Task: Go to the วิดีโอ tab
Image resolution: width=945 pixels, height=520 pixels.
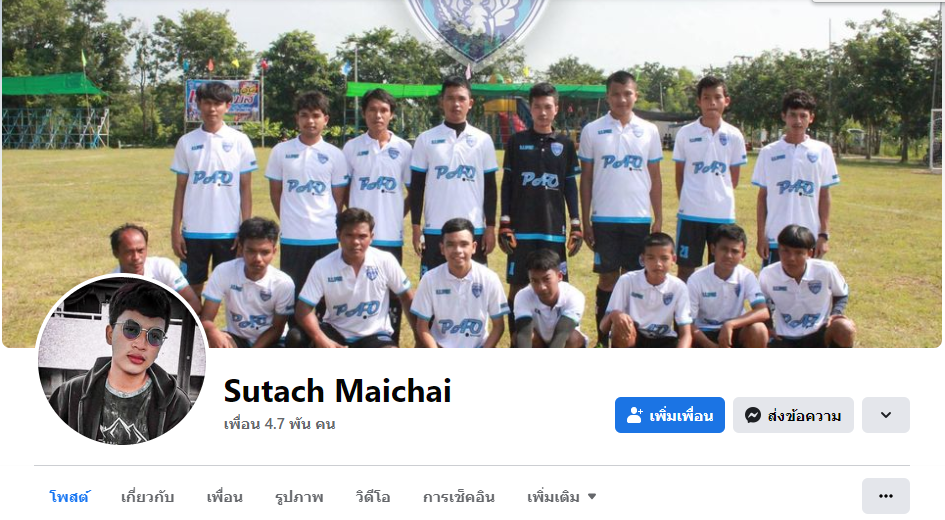Action: (x=373, y=497)
